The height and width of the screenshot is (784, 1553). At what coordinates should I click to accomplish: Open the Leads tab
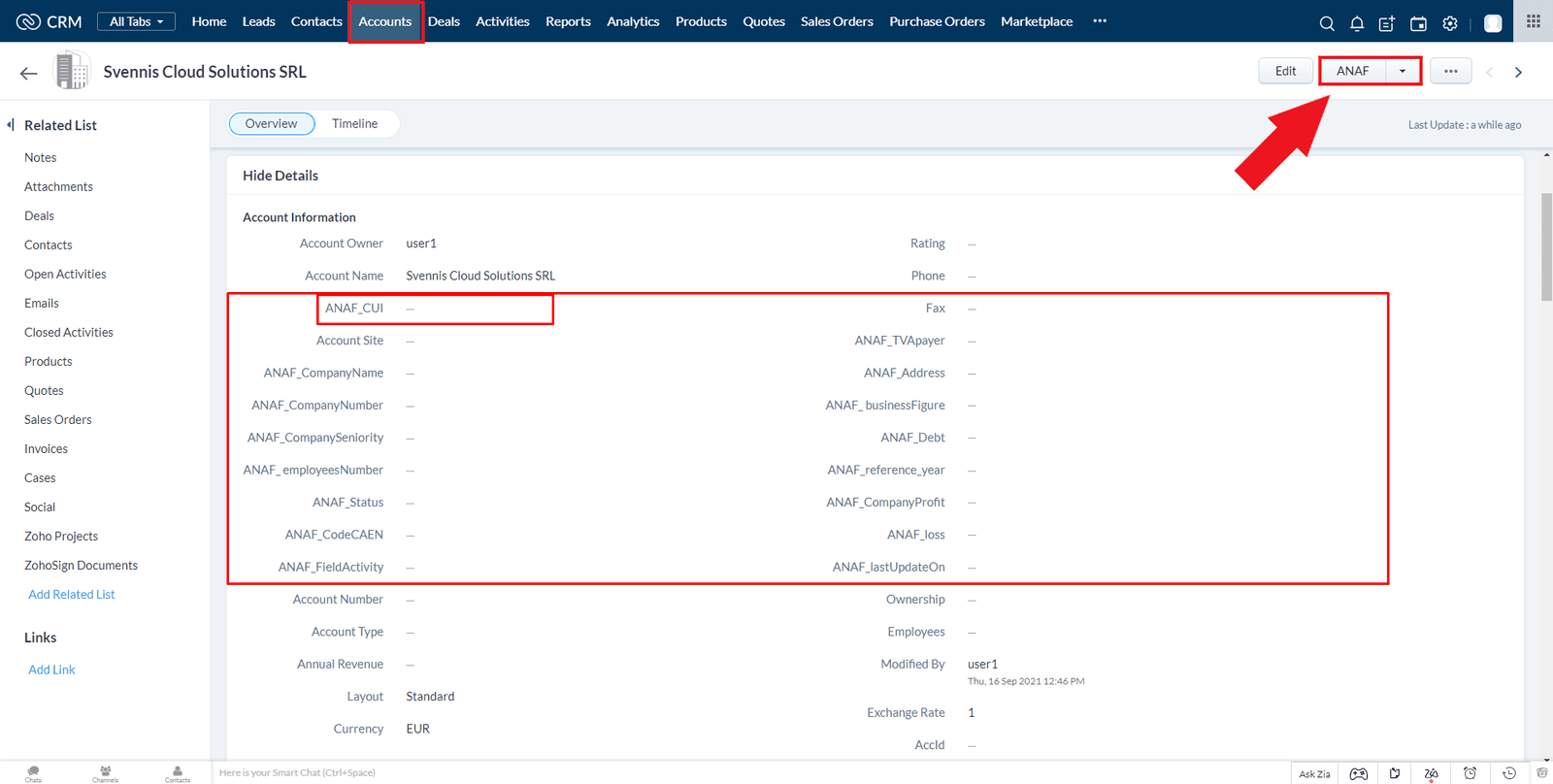pos(258,21)
